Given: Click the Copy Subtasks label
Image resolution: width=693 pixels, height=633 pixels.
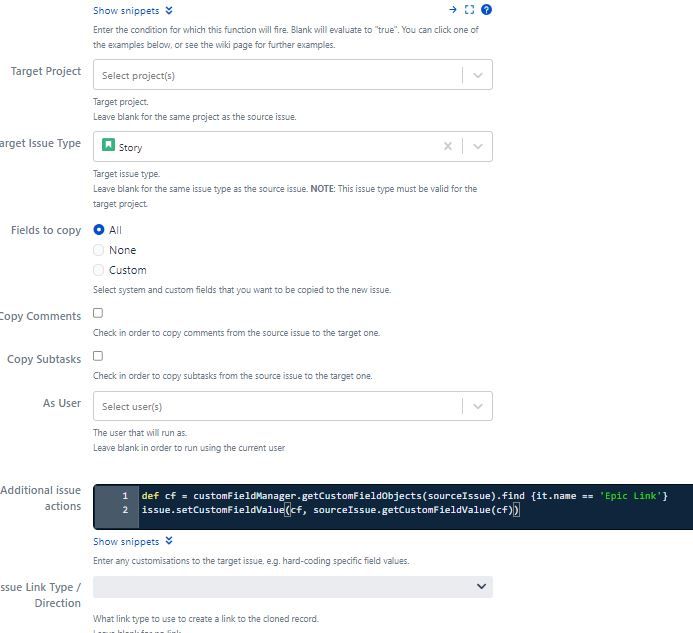Looking at the screenshot, I should [x=44, y=359].
